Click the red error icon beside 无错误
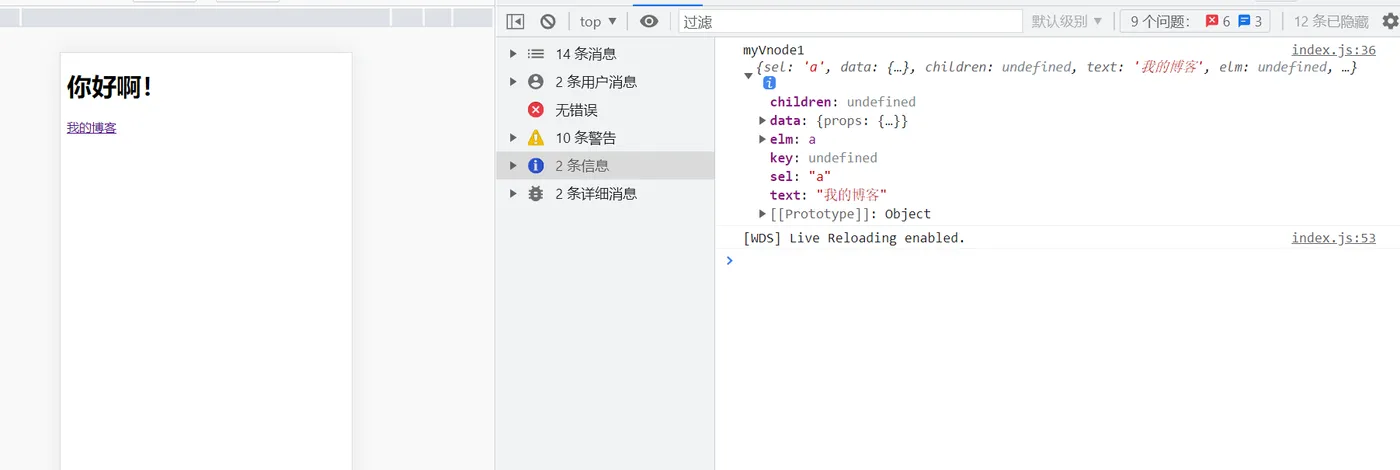The height and width of the screenshot is (470, 1400). point(536,110)
